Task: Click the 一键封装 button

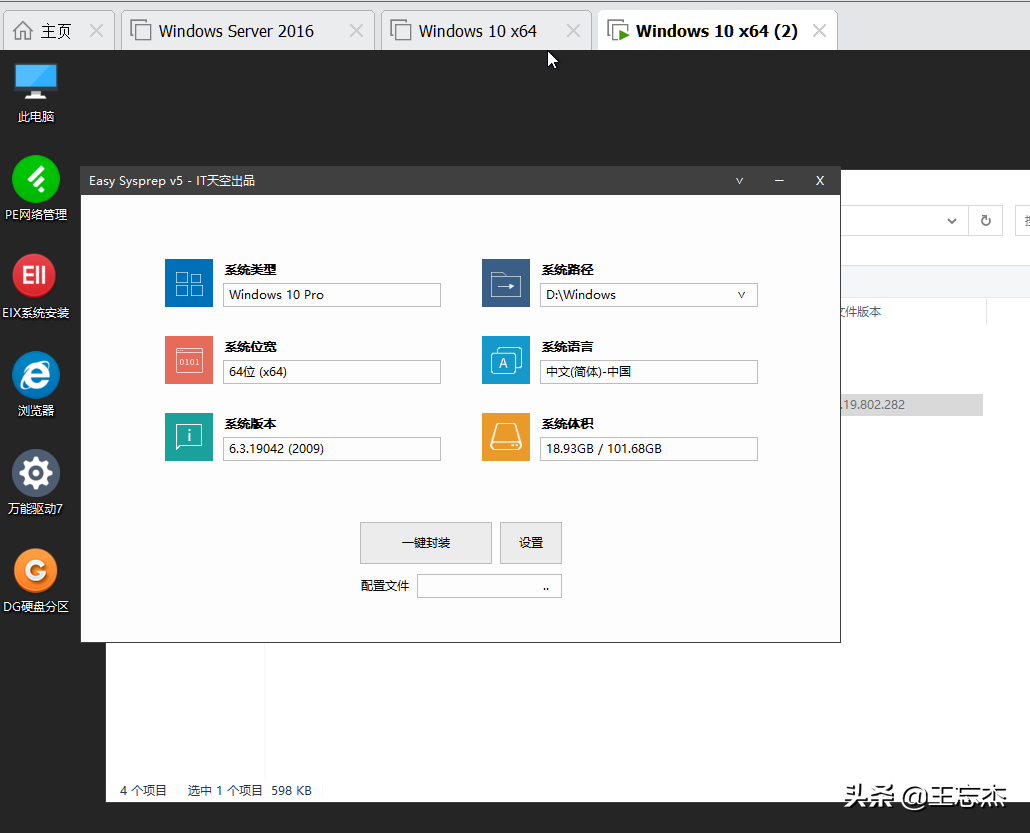Action: point(426,543)
